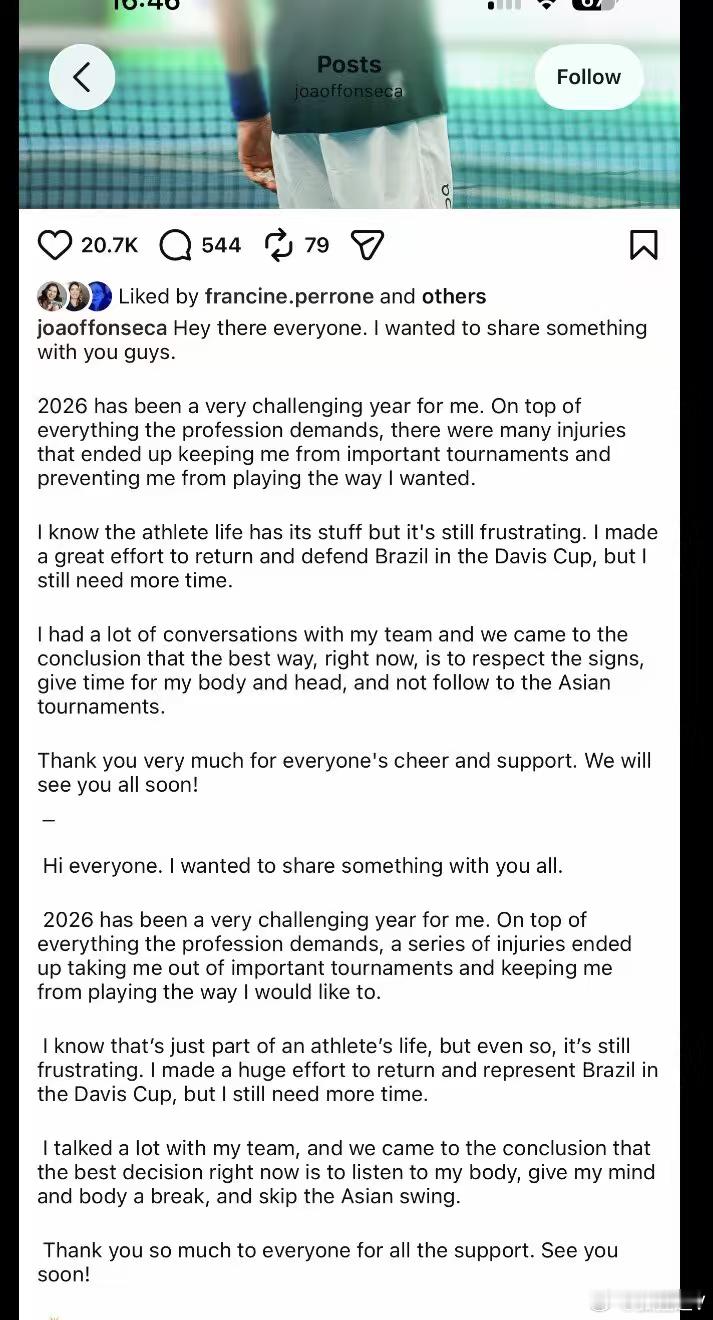
Task: Tap joaoffonseca username under Posts header
Action: [349, 91]
